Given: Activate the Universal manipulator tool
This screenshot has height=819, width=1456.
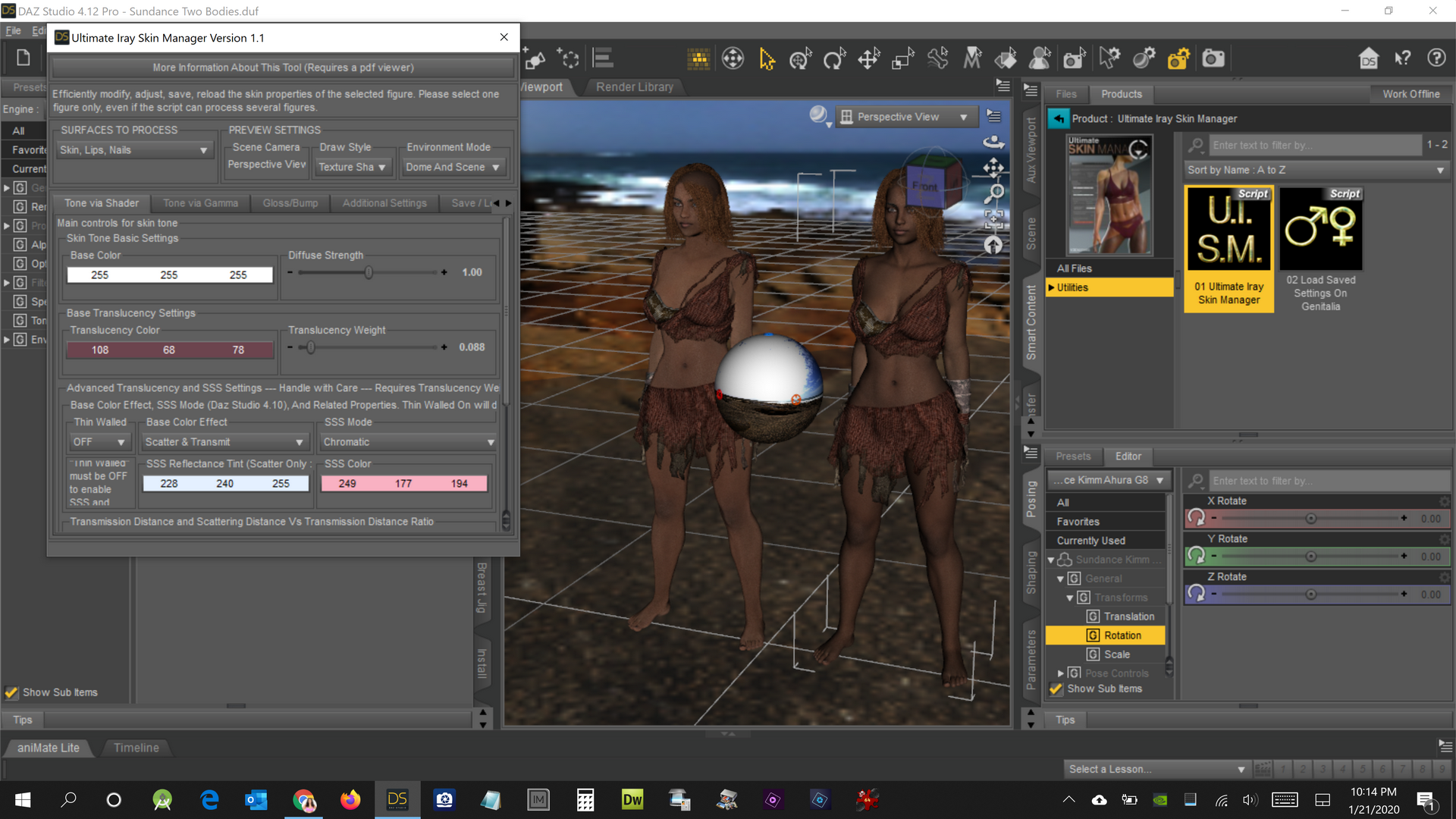Looking at the screenshot, I should [733, 58].
